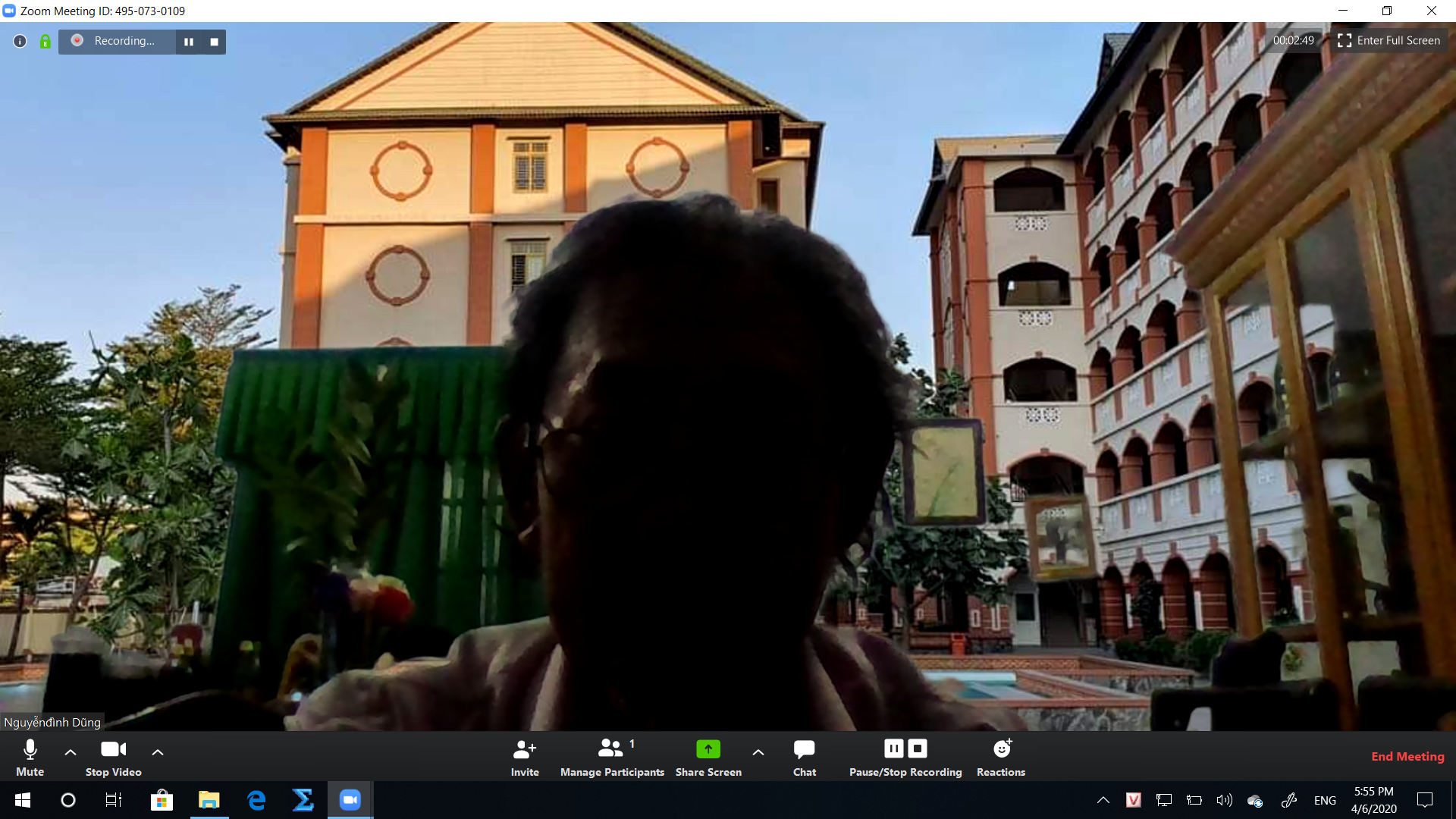Image resolution: width=1456 pixels, height=819 pixels.
Task: Expand video options arrow beside Stop Video
Action: [x=158, y=752]
